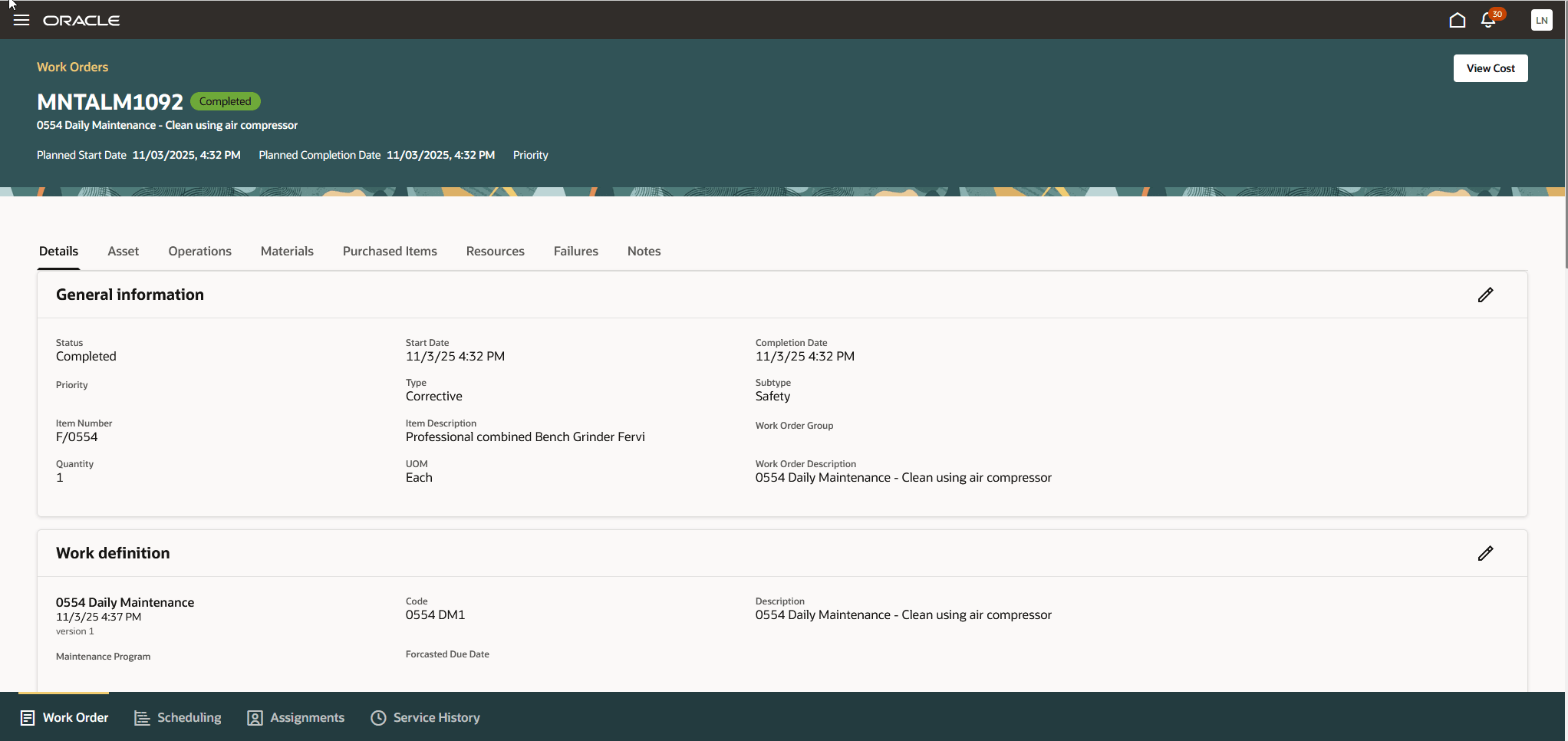This screenshot has width=1568, height=741.
Task: Edit the General information section pencil
Action: [x=1487, y=294]
